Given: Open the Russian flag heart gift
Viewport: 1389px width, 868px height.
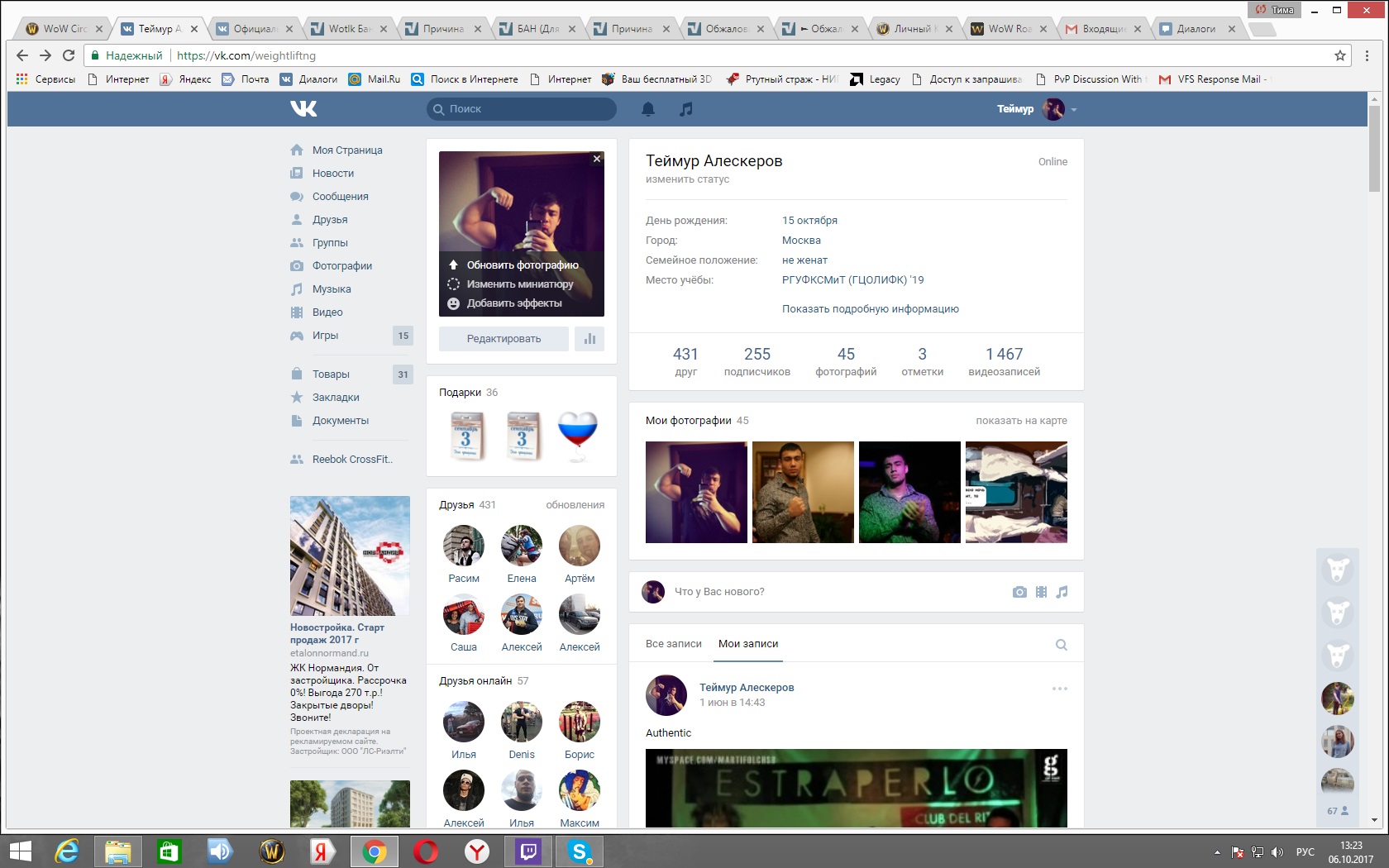Looking at the screenshot, I should 577,436.
